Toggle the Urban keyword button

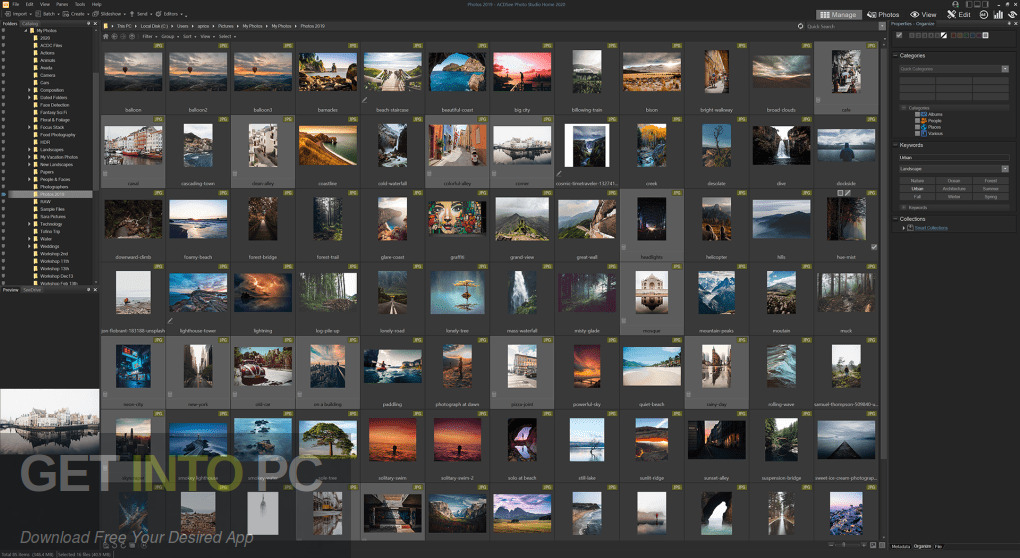[x=917, y=189]
